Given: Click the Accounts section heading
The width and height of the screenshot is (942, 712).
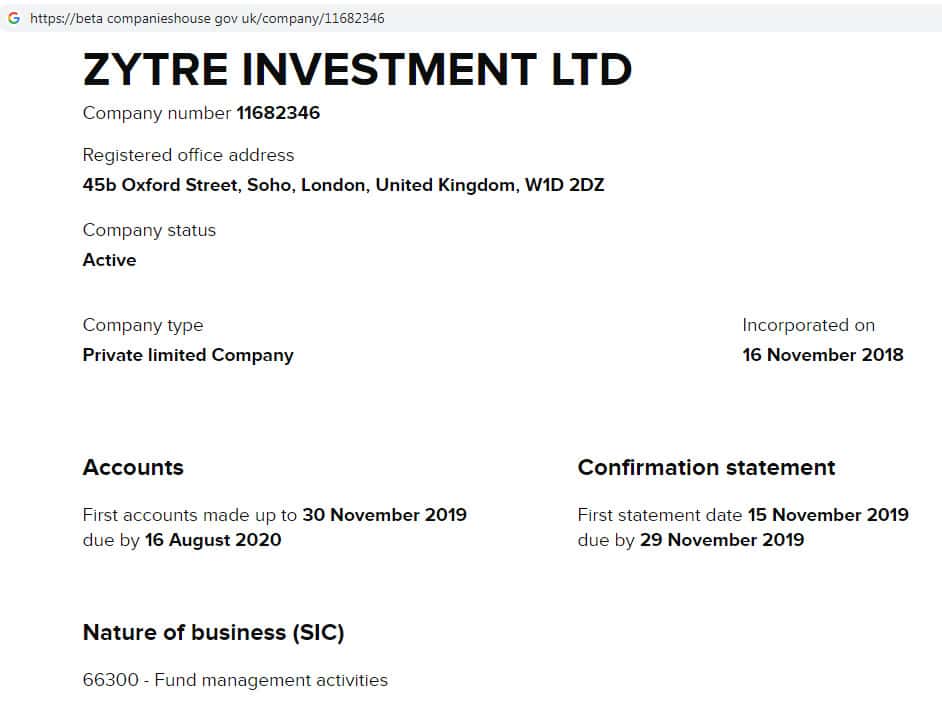Looking at the screenshot, I should click(133, 467).
